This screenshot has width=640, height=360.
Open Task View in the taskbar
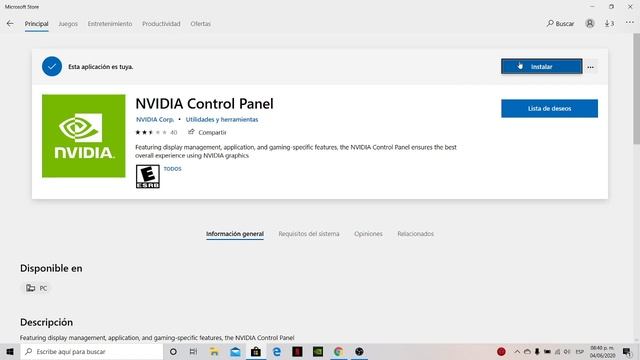point(193,351)
